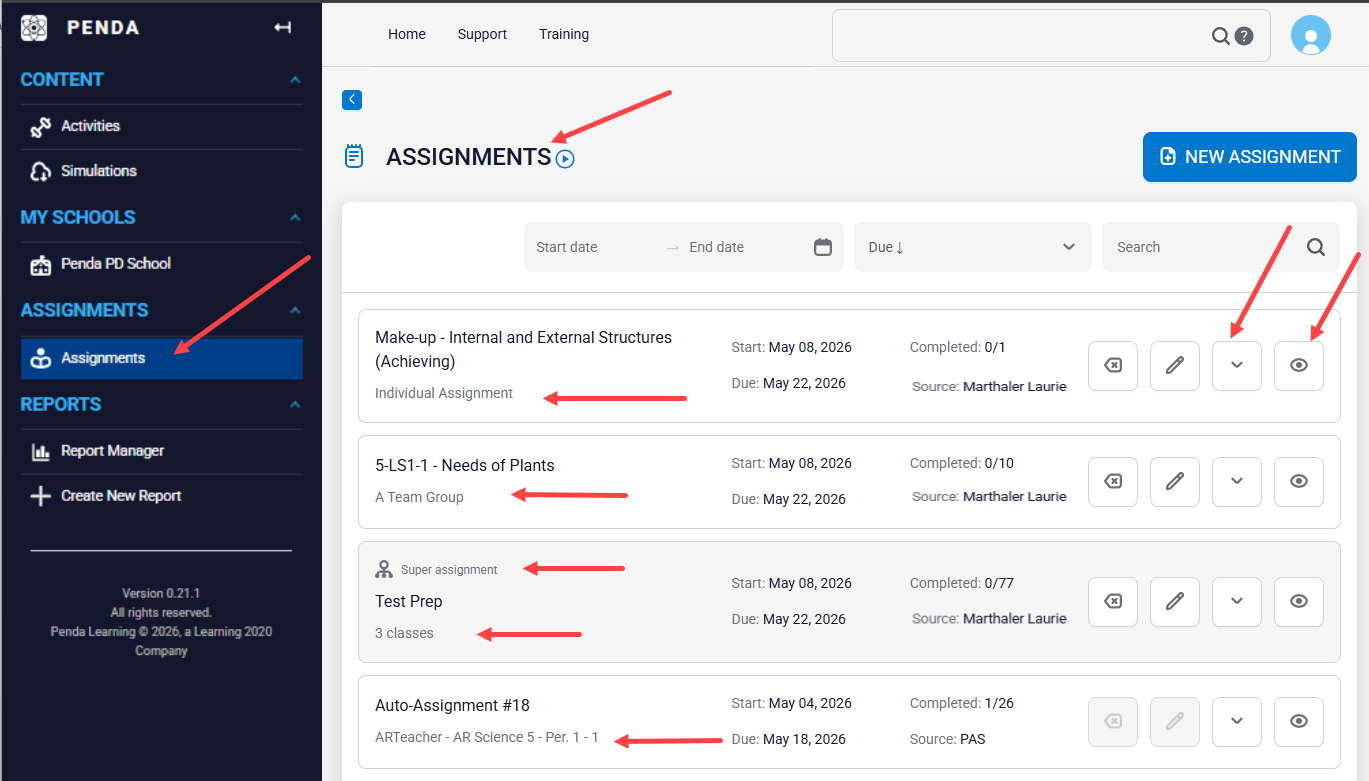View the Auto-Assignment #18 assignment
1369x781 pixels.
(x=1299, y=722)
